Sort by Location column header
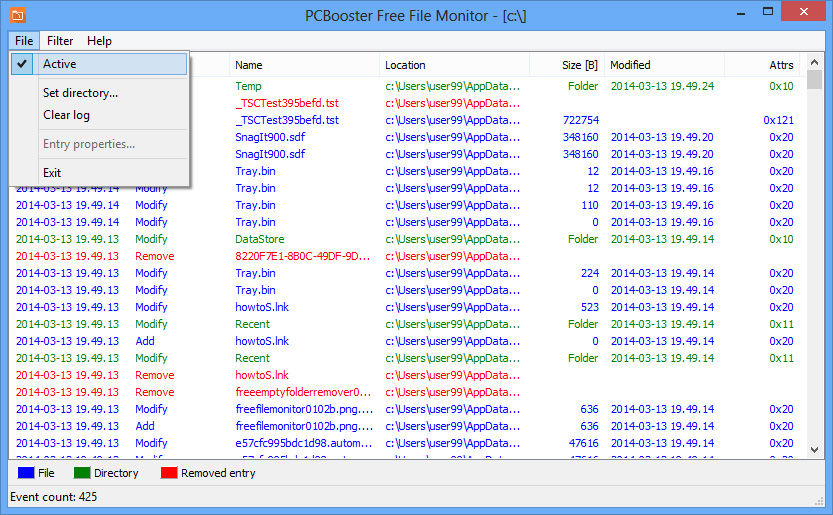Image resolution: width=833 pixels, height=515 pixels. (454, 65)
